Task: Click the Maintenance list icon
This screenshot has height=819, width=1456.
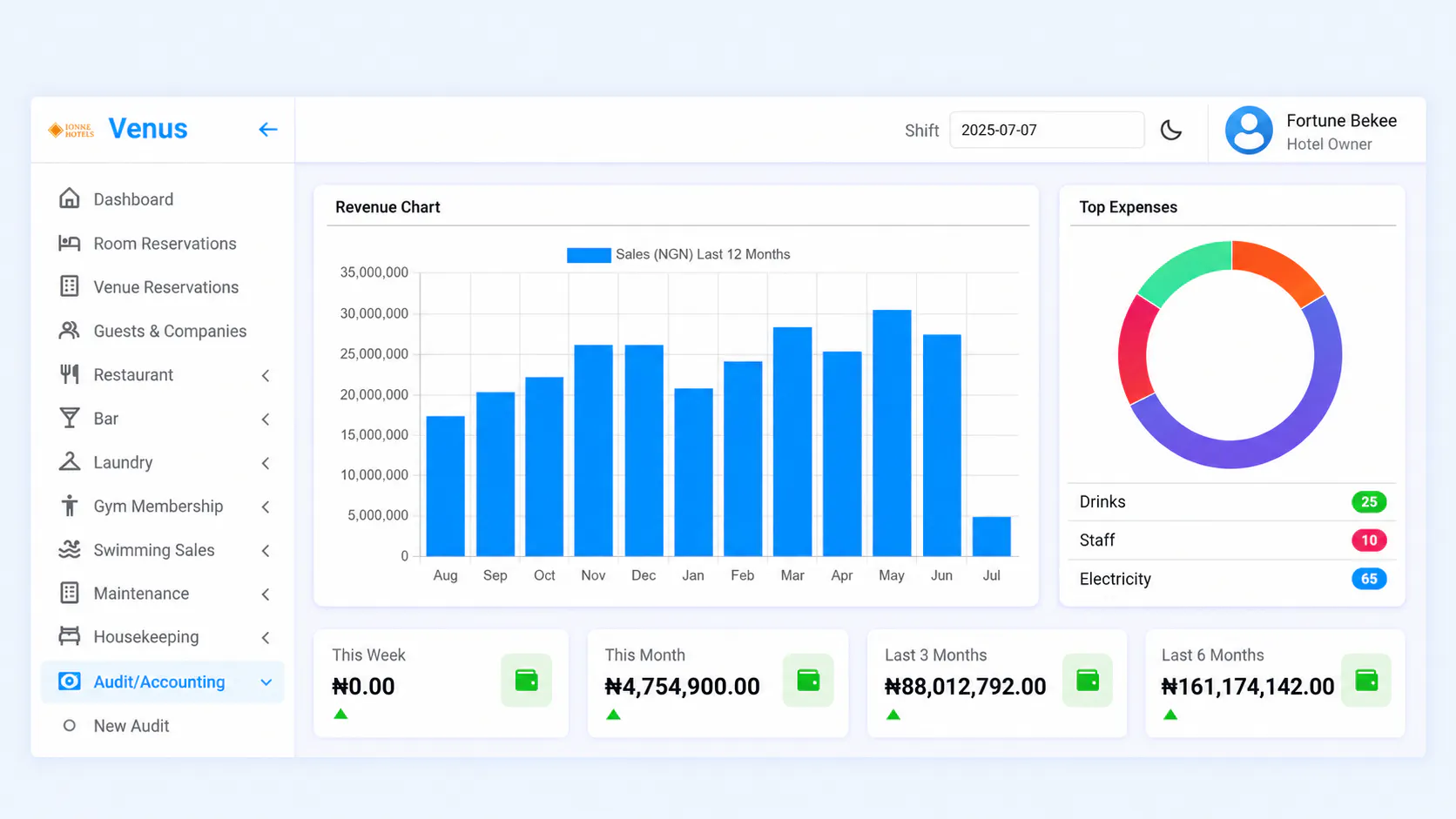Action: pyautogui.click(x=69, y=593)
